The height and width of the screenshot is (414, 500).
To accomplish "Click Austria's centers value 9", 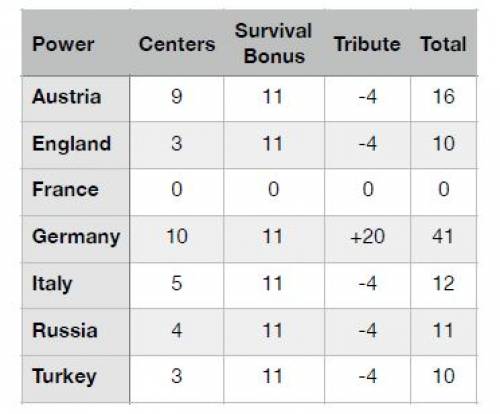I will [x=177, y=96].
